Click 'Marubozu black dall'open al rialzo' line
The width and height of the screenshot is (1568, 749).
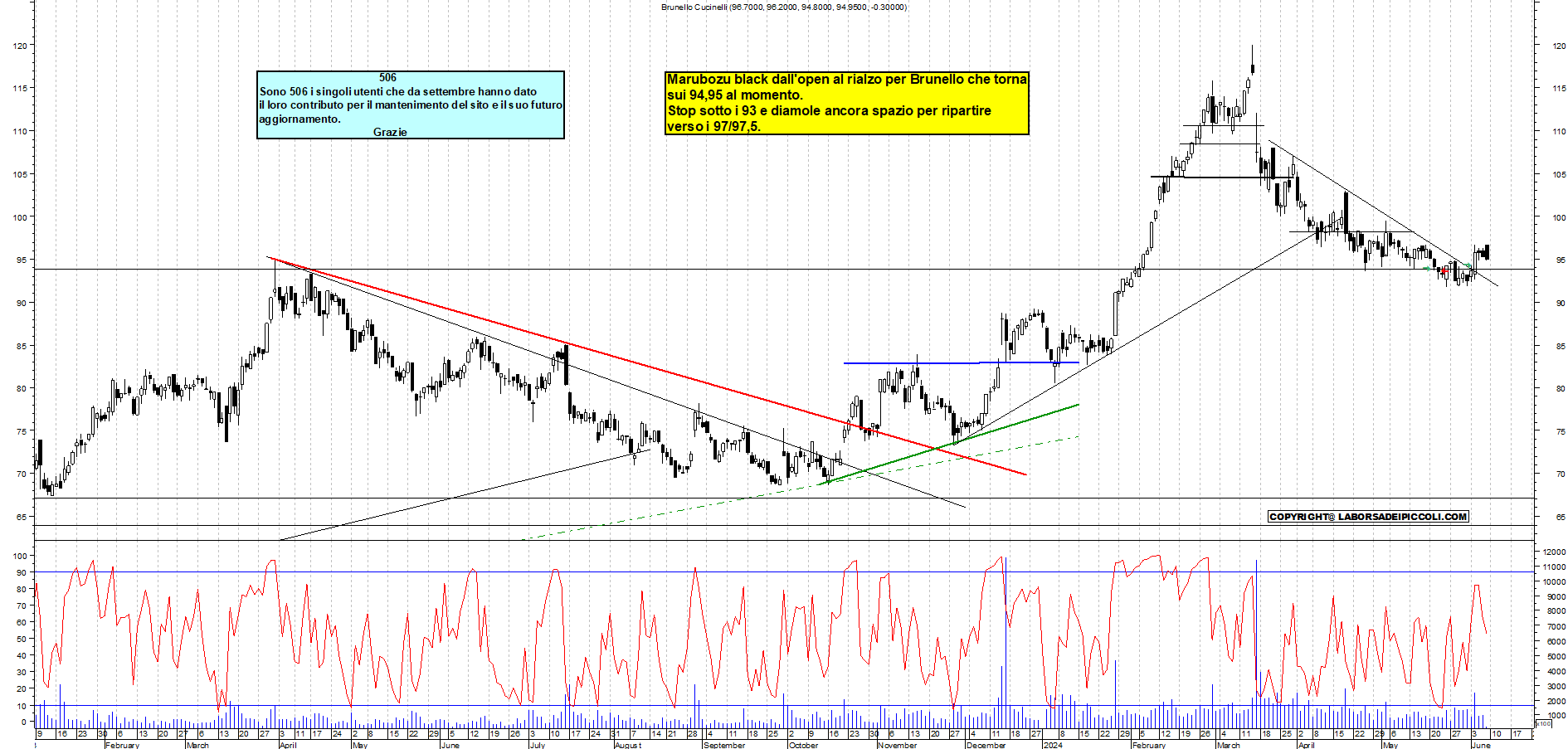click(847, 79)
